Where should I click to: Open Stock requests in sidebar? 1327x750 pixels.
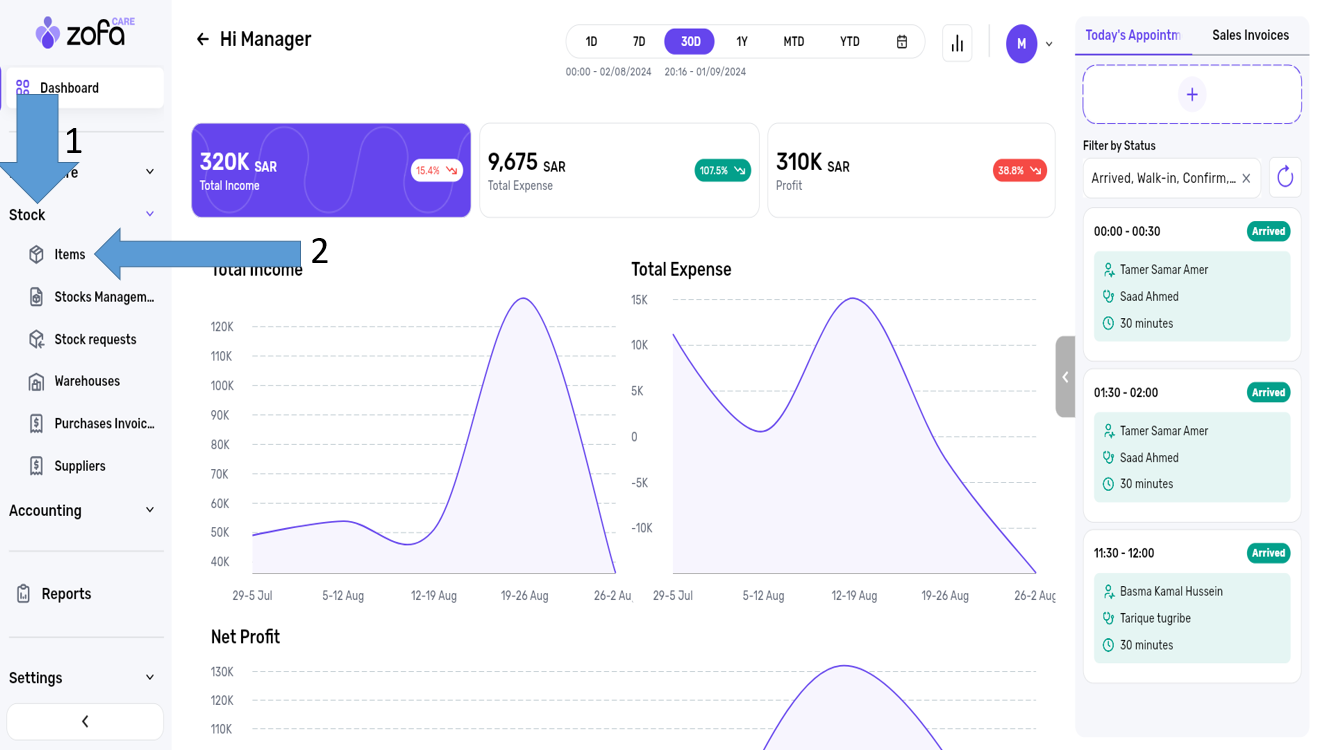tap(94, 340)
